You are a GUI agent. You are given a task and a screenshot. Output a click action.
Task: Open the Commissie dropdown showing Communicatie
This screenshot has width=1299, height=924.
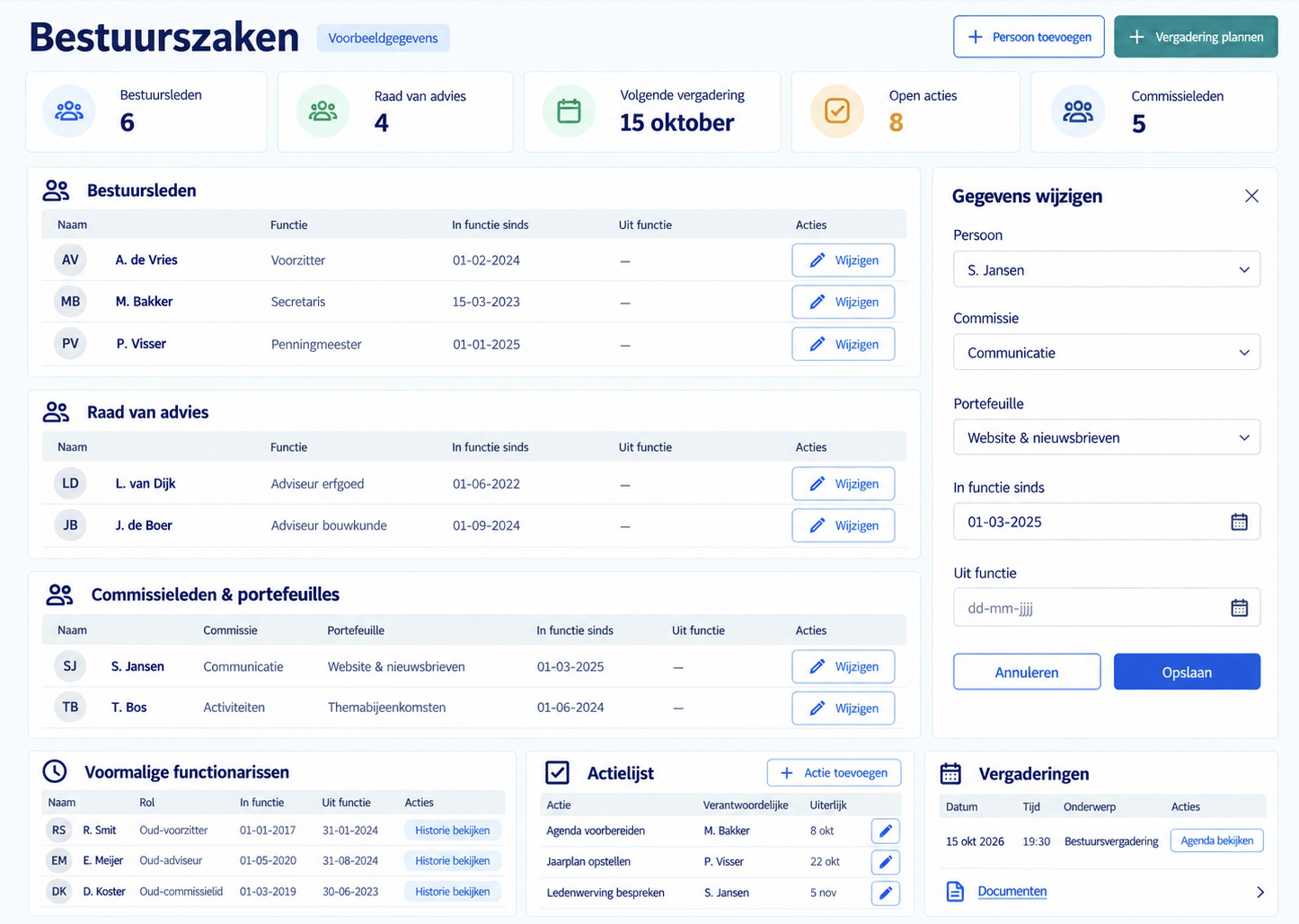[1107, 352]
